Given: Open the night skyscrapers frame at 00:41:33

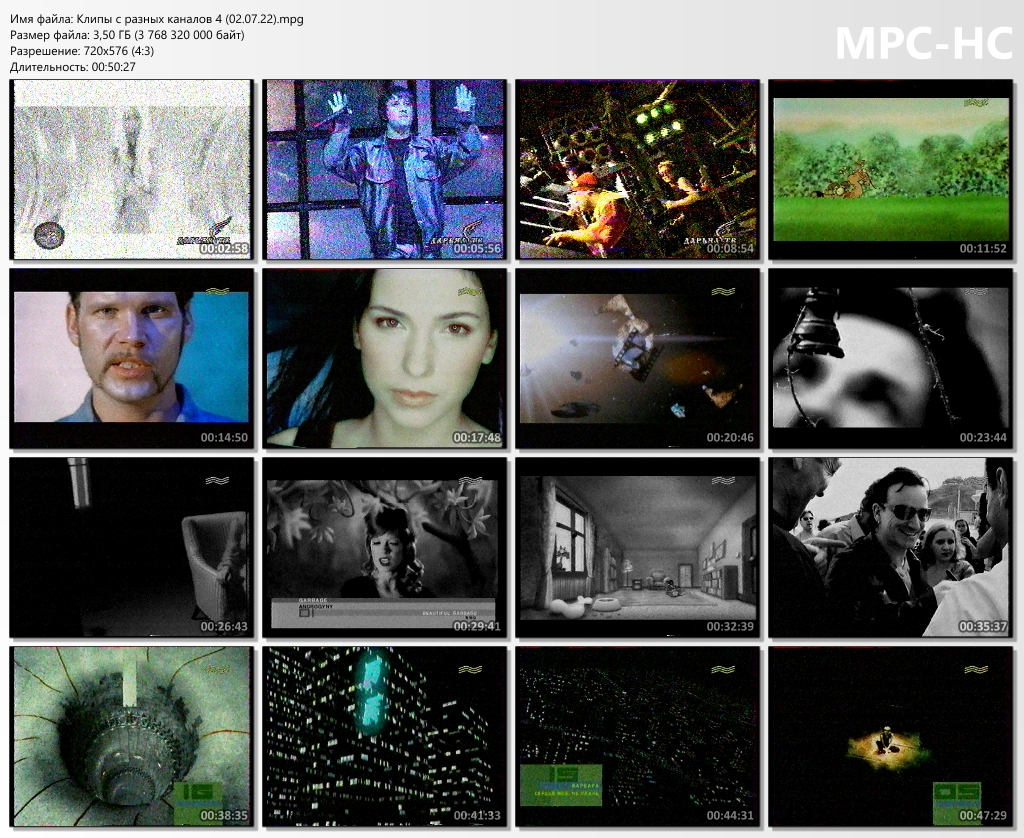Looking at the screenshot, I should pyautogui.click(x=385, y=737).
